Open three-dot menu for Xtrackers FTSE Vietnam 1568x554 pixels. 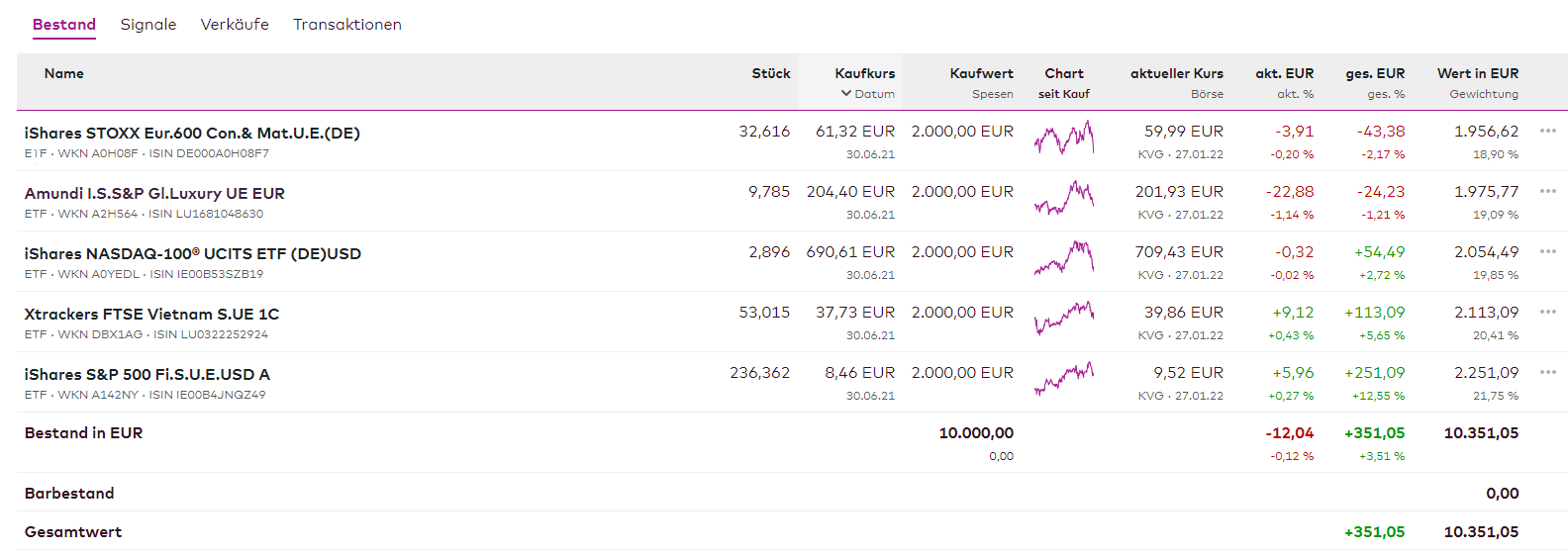[1547, 312]
